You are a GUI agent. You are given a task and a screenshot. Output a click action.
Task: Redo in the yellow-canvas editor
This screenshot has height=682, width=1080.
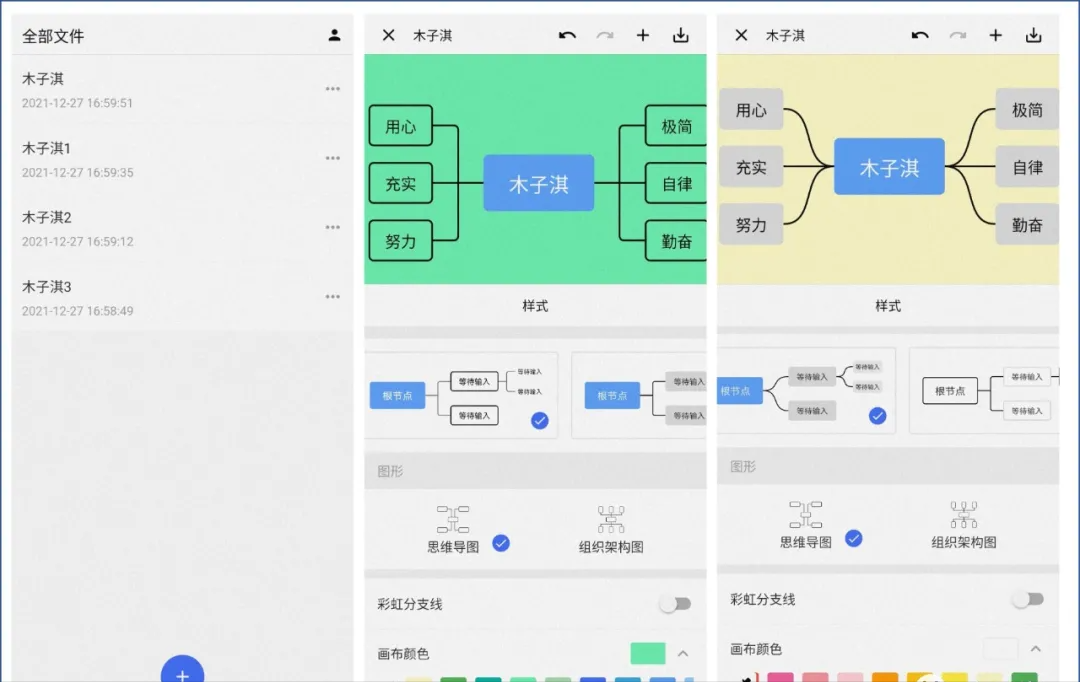957,35
